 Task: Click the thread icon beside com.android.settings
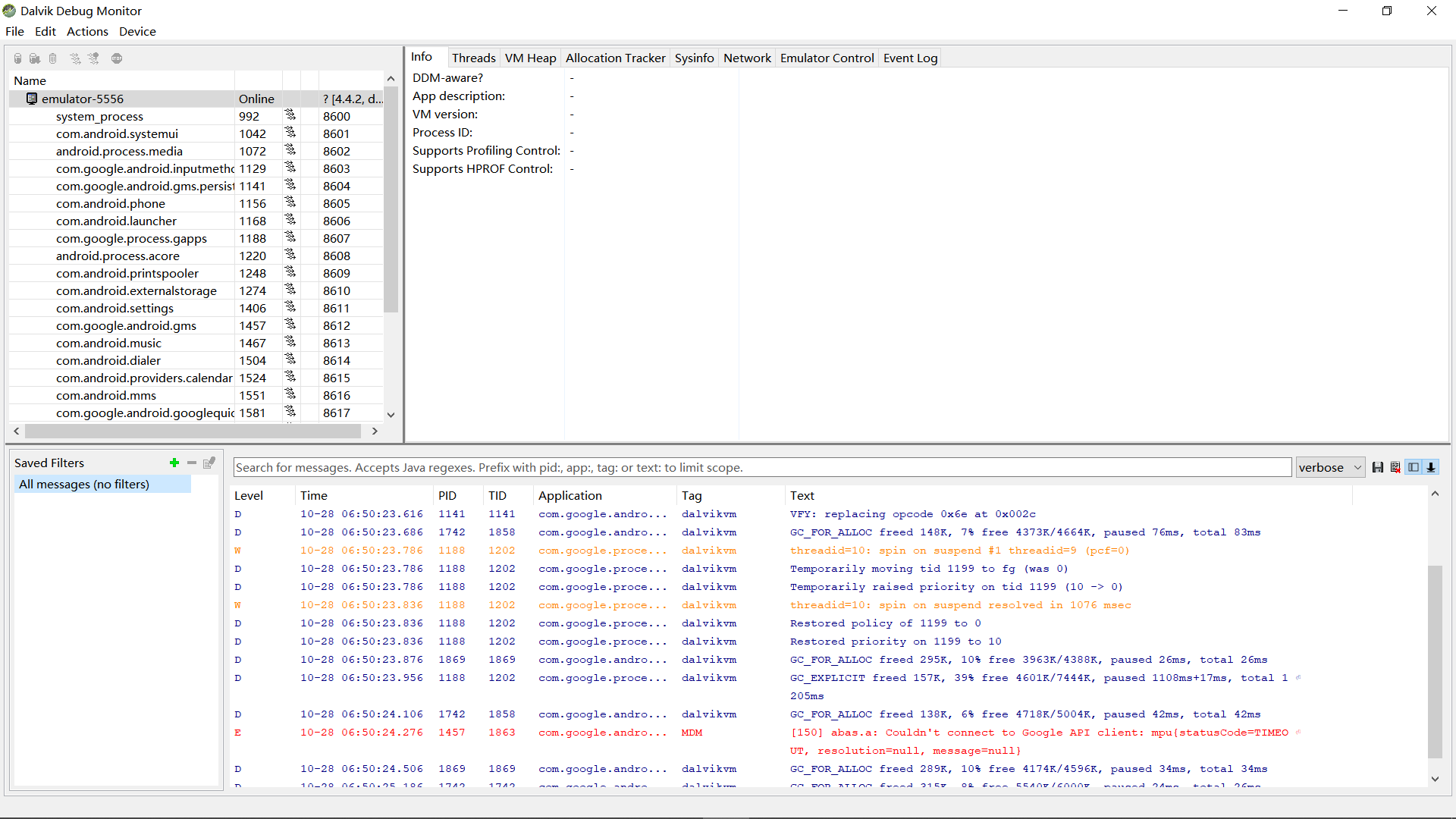click(x=290, y=308)
